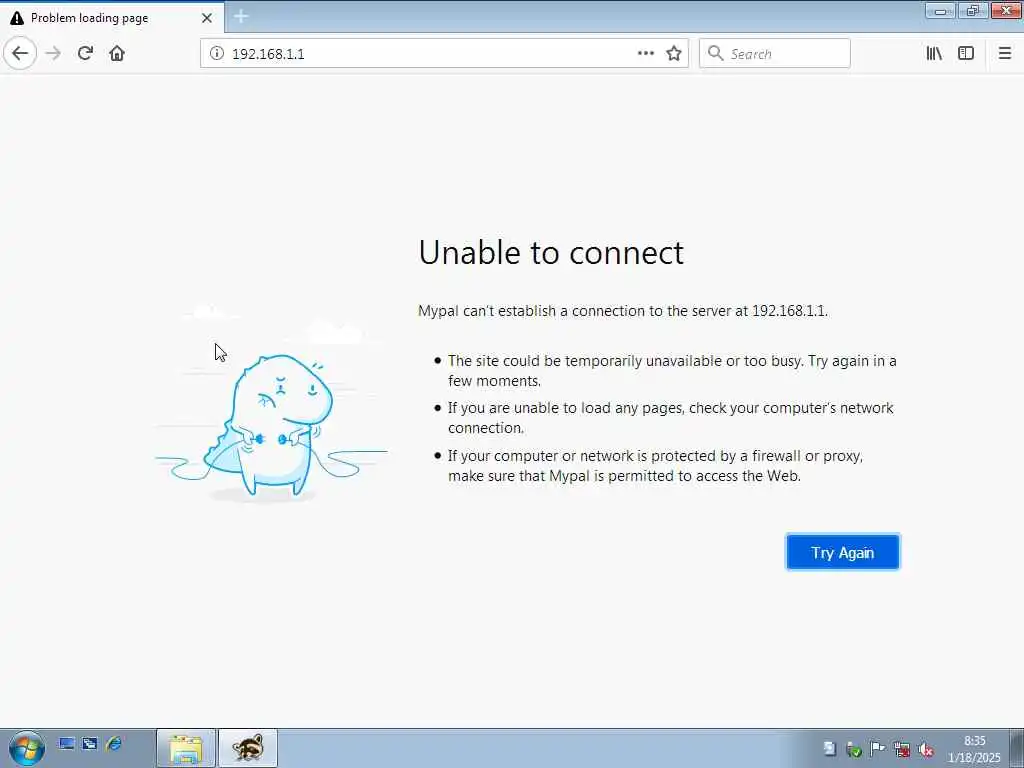Click Try Again to retry the connection
The image size is (1024, 768).
[x=842, y=552]
